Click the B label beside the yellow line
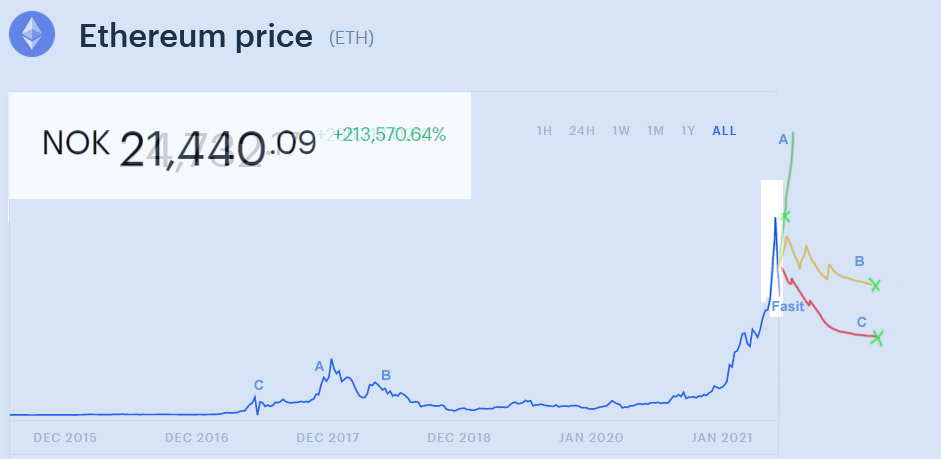 (x=859, y=262)
